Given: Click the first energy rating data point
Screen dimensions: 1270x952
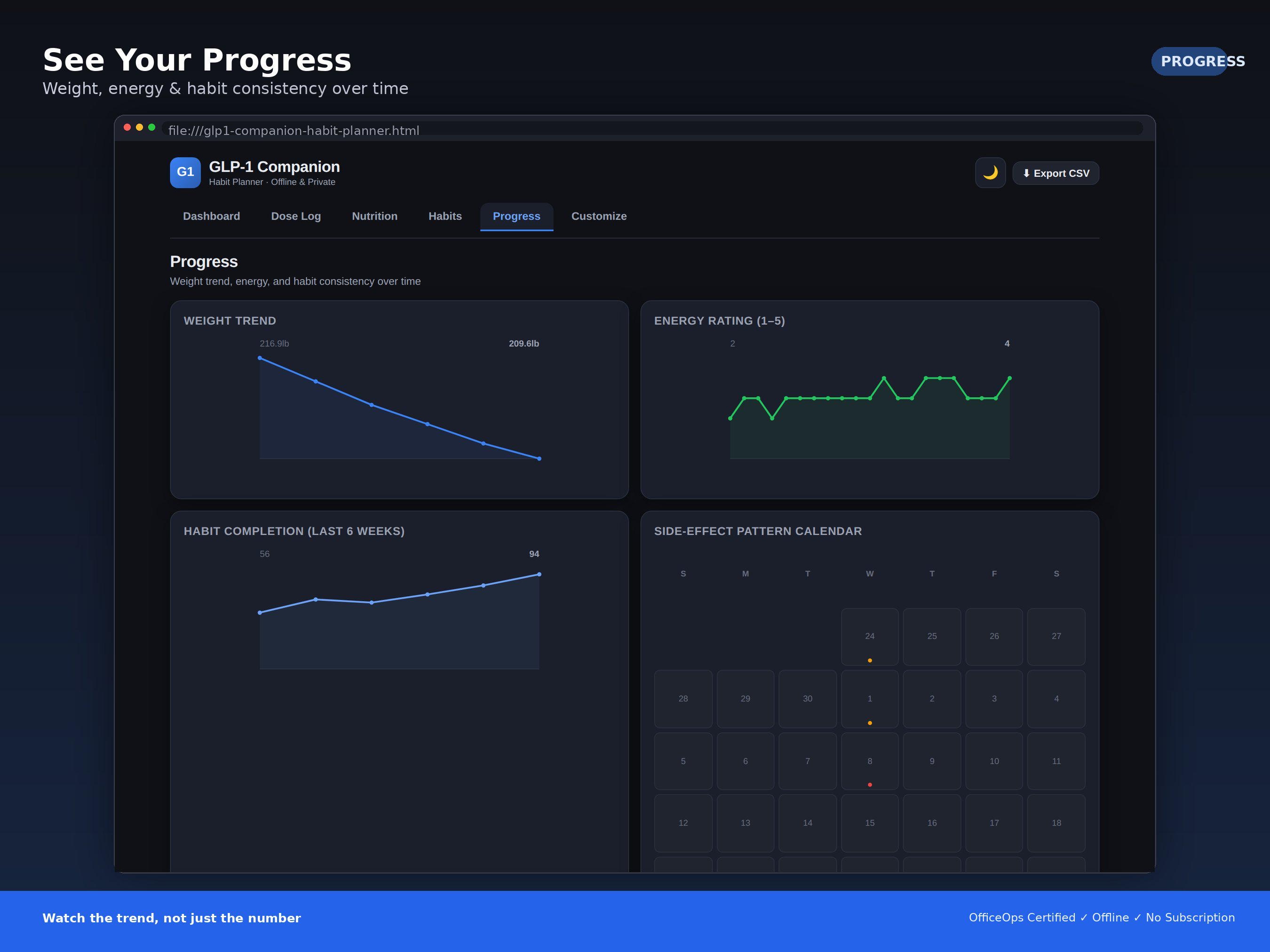Looking at the screenshot, I should tap(730, 418).
